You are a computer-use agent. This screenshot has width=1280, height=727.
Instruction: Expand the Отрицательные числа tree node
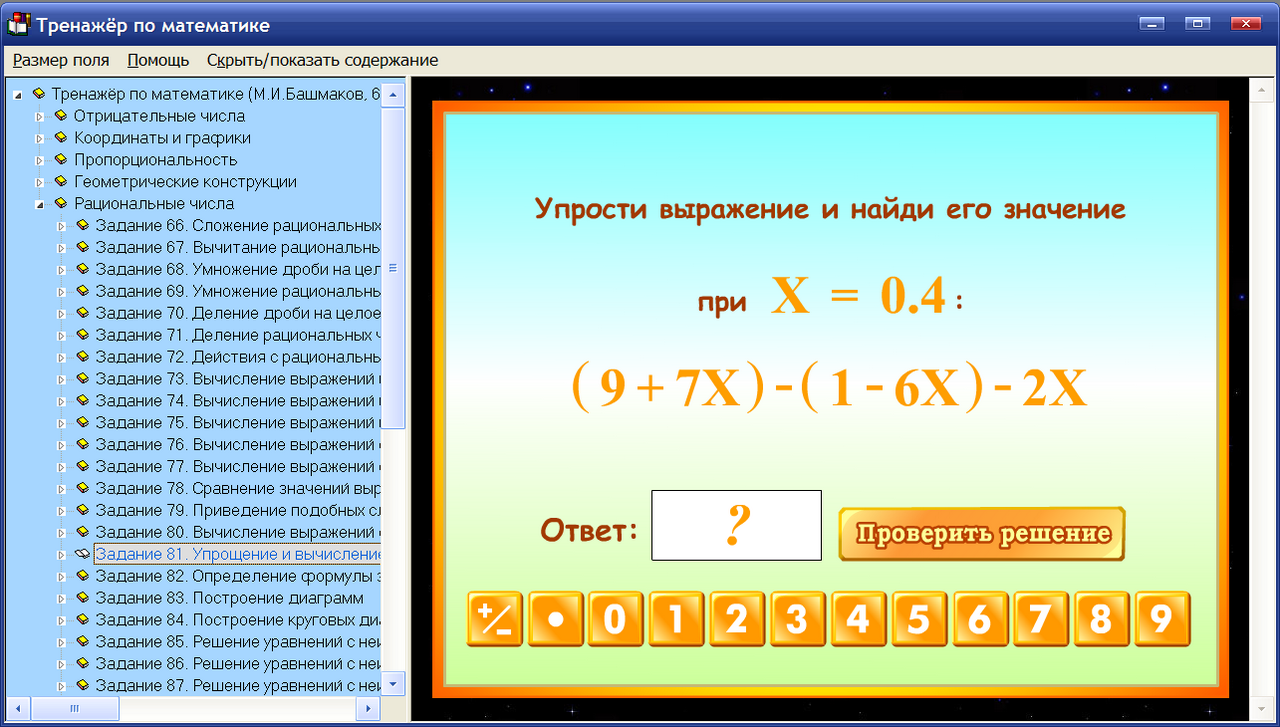[x=37, y=116]
